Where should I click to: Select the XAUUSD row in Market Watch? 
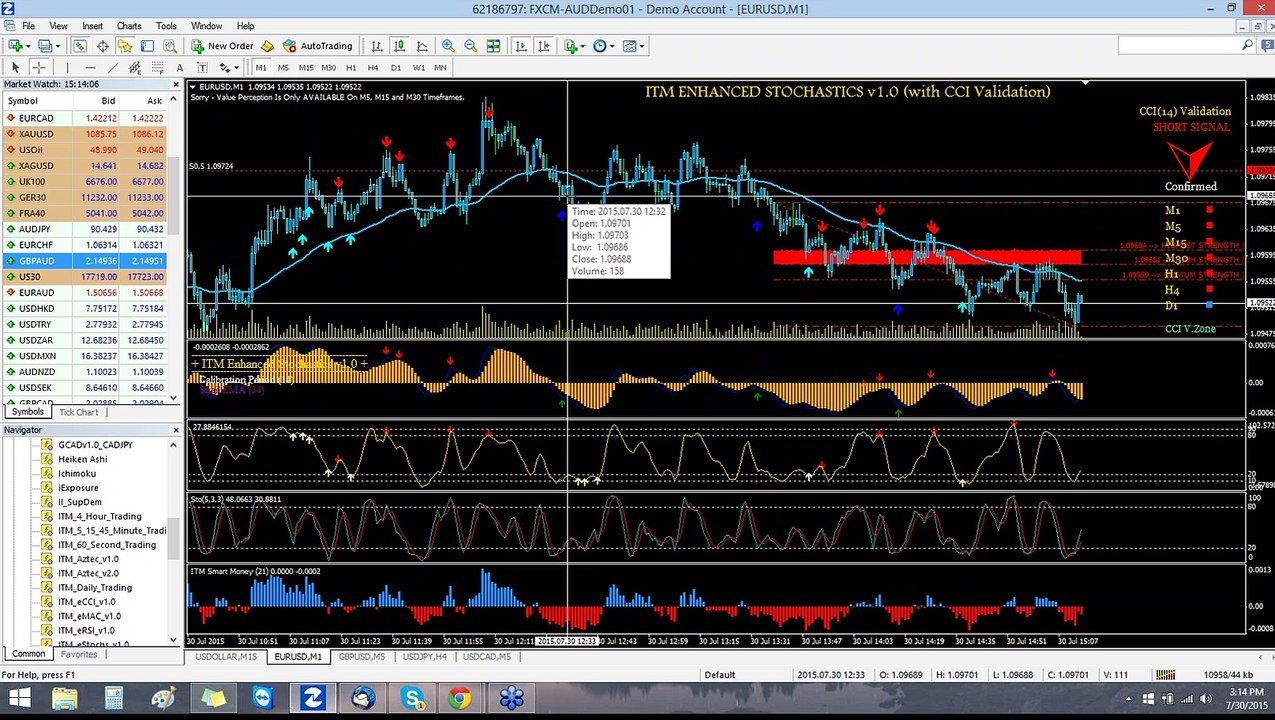(x=84, y=134)
